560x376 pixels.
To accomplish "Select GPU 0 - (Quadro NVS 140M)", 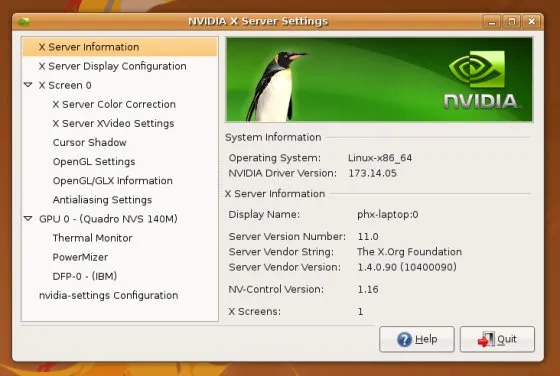I will 108,219.
